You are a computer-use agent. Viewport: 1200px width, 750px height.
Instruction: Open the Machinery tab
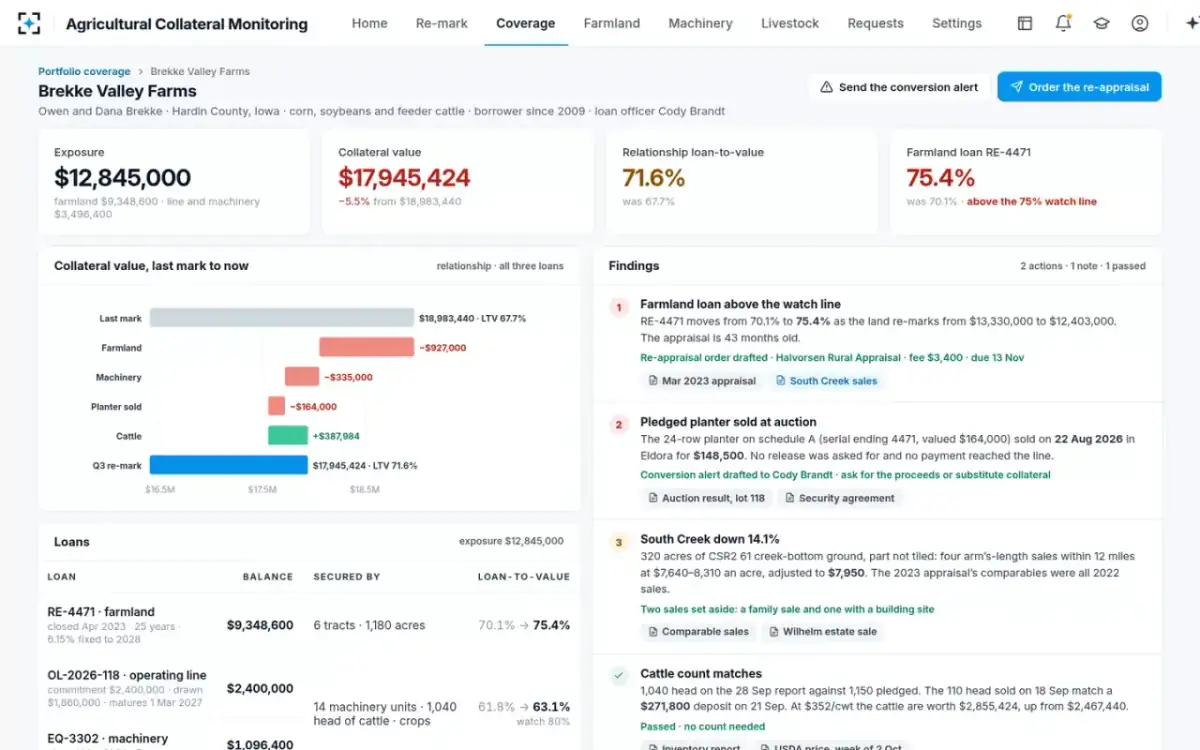click(x=700, y=23)
